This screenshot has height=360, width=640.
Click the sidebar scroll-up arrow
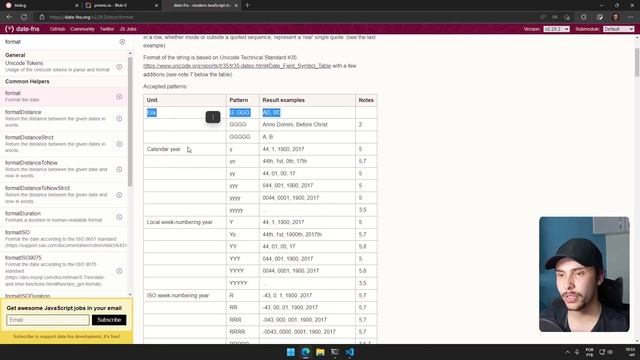coord(130,53)
